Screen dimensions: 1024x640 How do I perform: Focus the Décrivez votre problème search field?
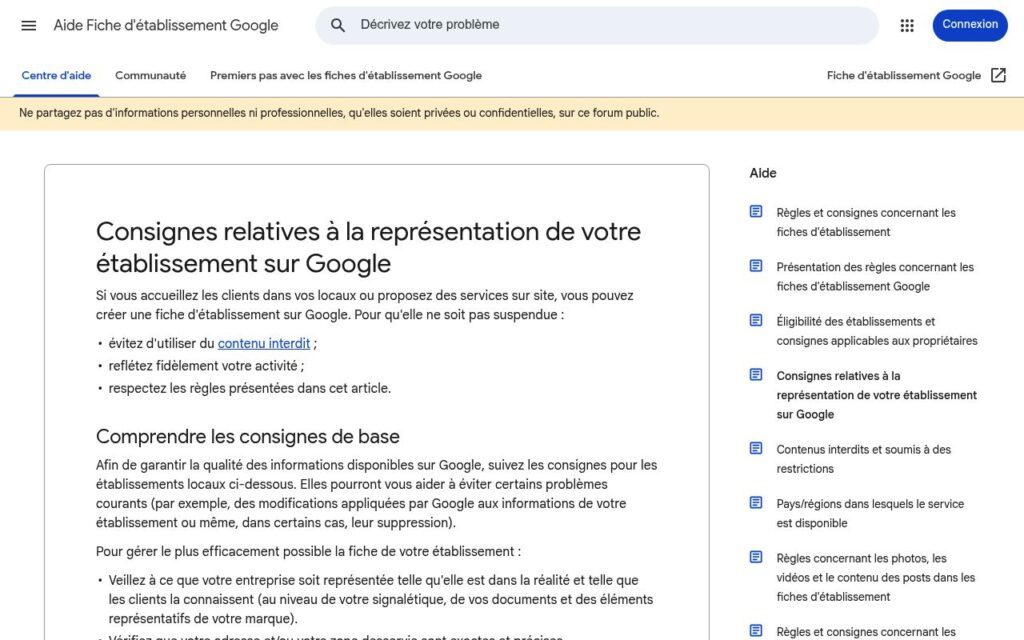coord(597,25)
